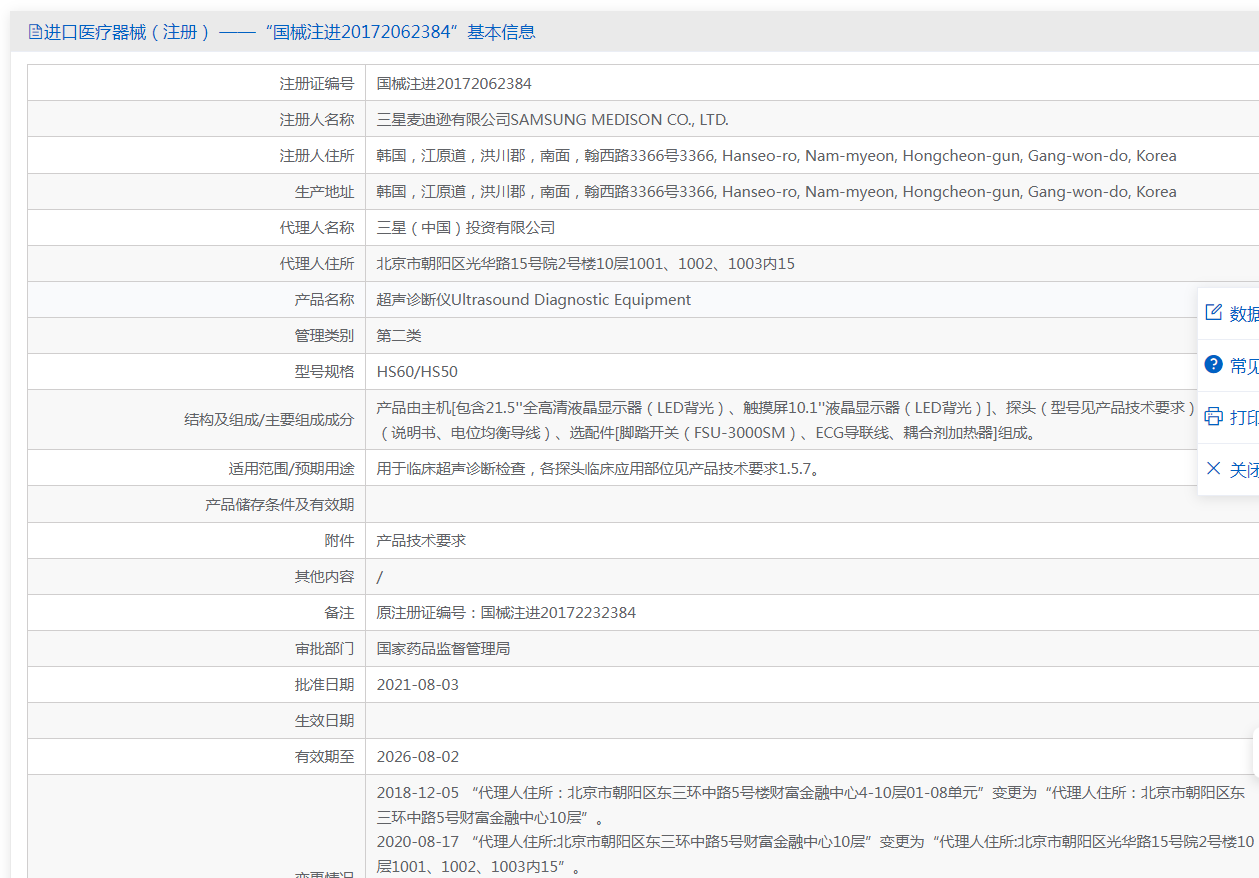This screenshot has height=878, width=1259.
Task: Open the 产品技术要求 attachment link
Action: pyautogui.click(x=421, y=541)
